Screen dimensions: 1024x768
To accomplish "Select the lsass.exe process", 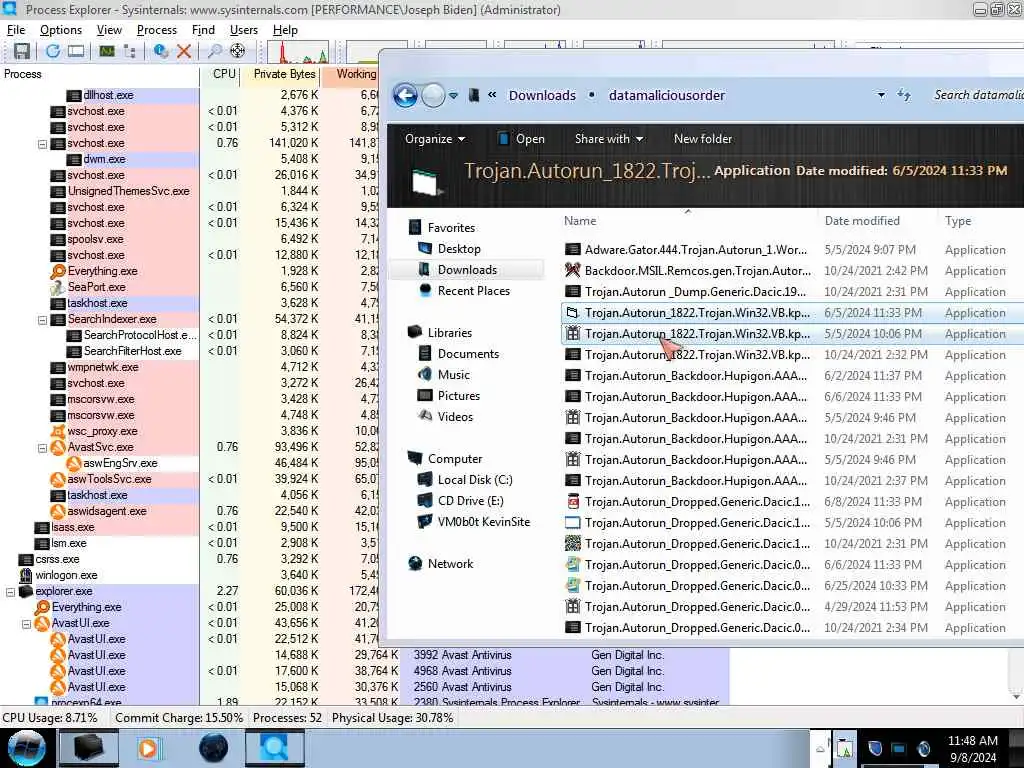I will [x=72, y=527].
